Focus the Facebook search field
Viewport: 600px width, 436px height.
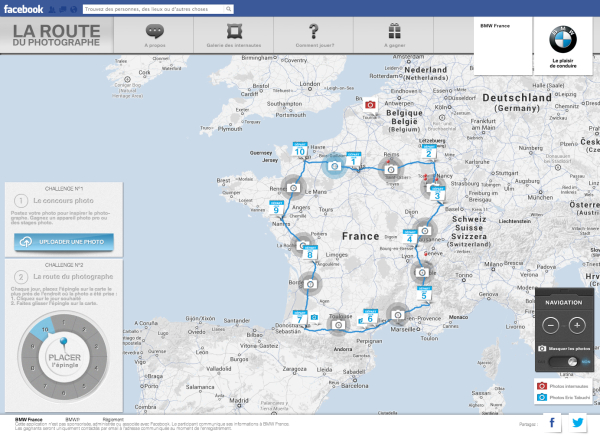coord(154,9)
